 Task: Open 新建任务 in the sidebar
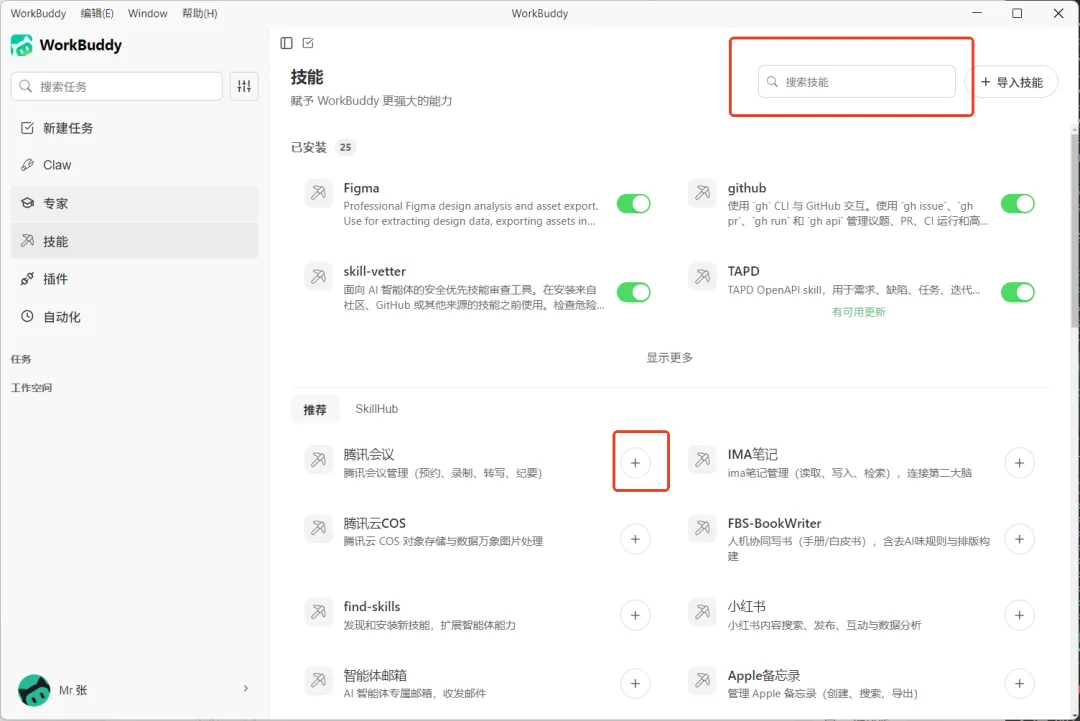134,128
